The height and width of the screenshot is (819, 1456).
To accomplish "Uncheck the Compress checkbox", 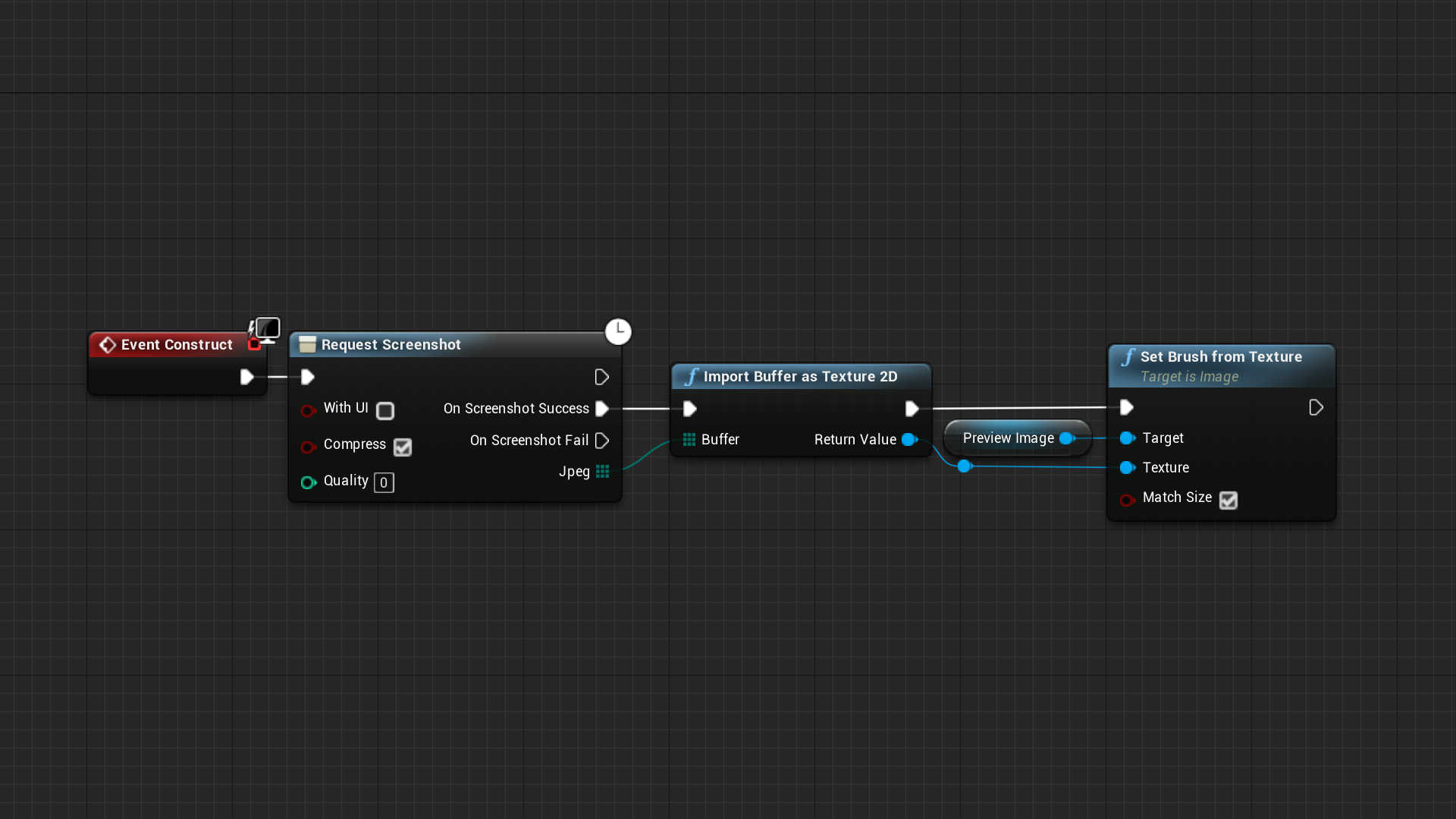I will click(403, 447).
